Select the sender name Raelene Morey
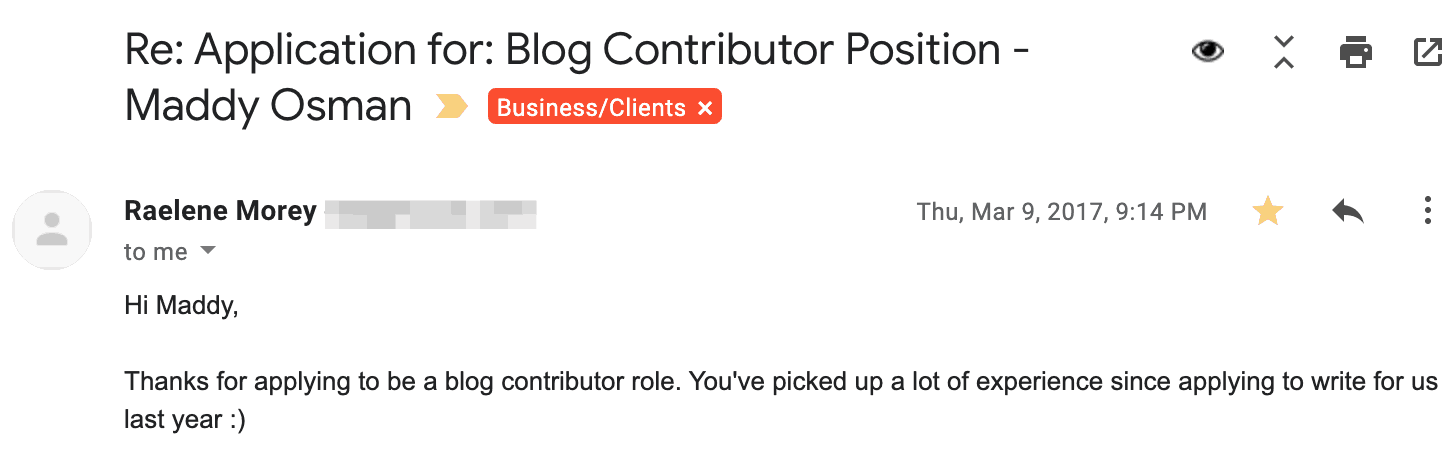The image size is (1454, 458). [x=220, y=212]
